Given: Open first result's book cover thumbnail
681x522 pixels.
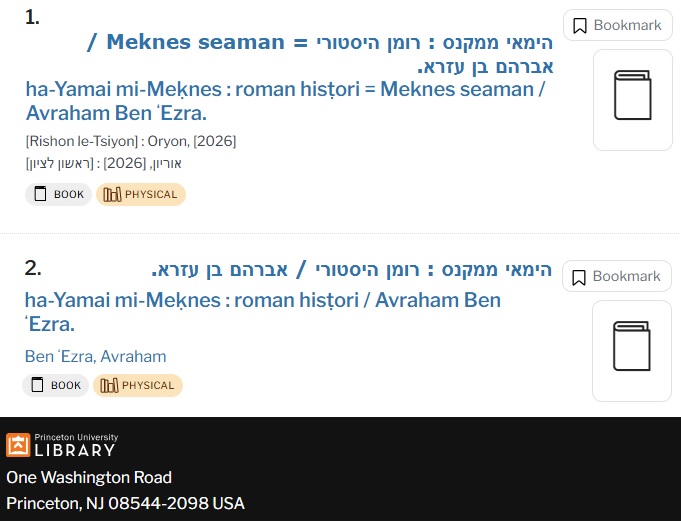Looking at the screenshot, I should pyautogui.click(x=633, y=100).
